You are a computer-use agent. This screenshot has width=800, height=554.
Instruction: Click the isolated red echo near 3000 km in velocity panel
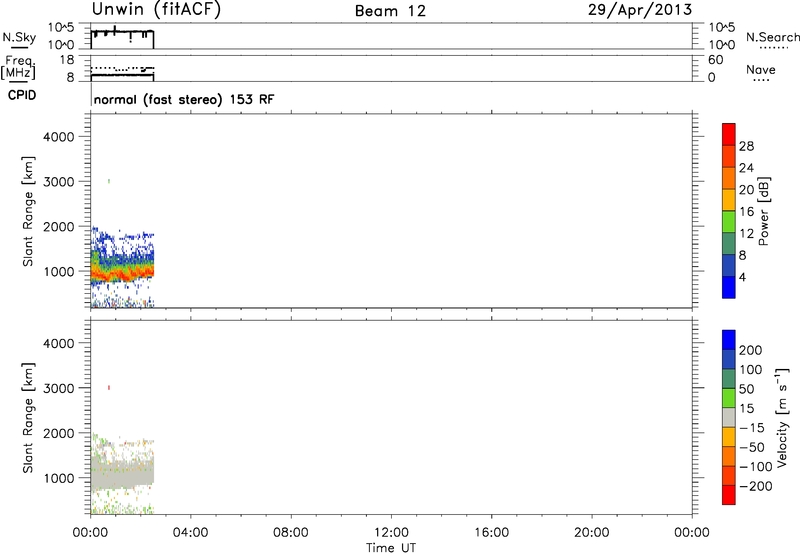tap(109, 388)
